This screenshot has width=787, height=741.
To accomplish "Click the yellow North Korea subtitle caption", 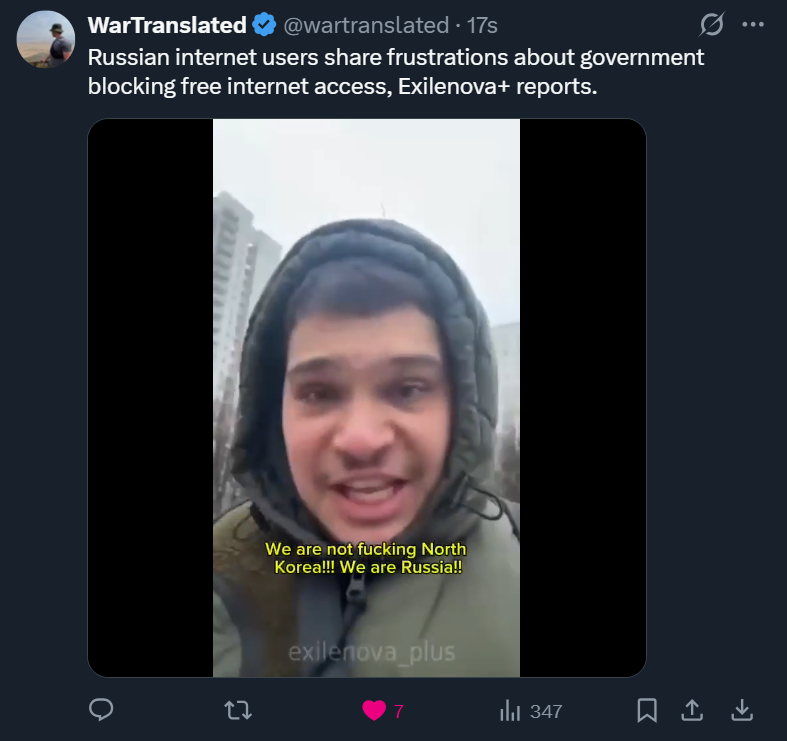I will tap(366, 558).
